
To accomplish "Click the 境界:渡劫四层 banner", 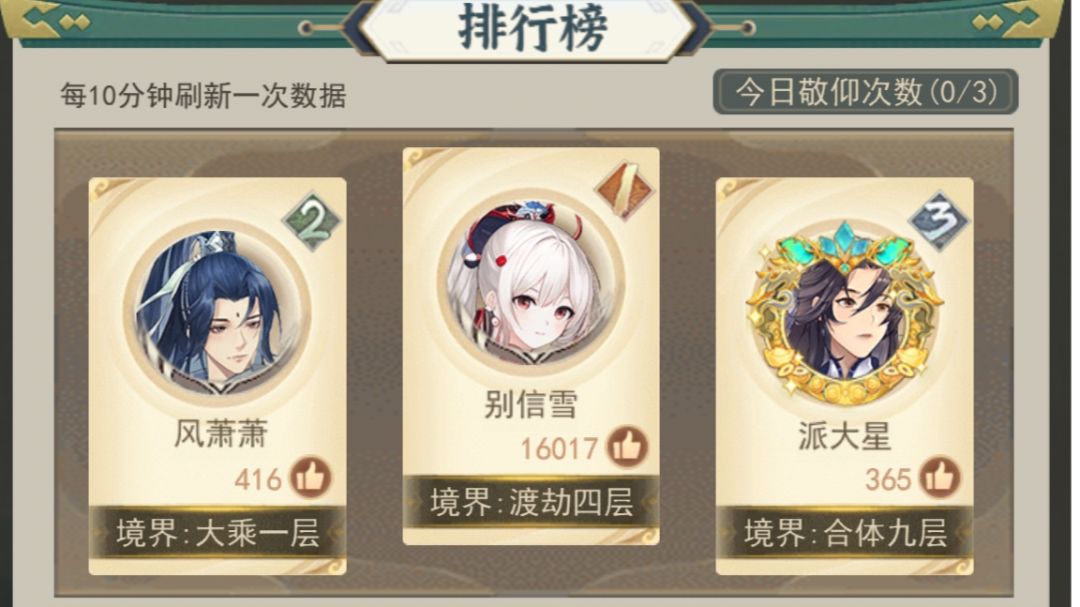I will point(531,502).
